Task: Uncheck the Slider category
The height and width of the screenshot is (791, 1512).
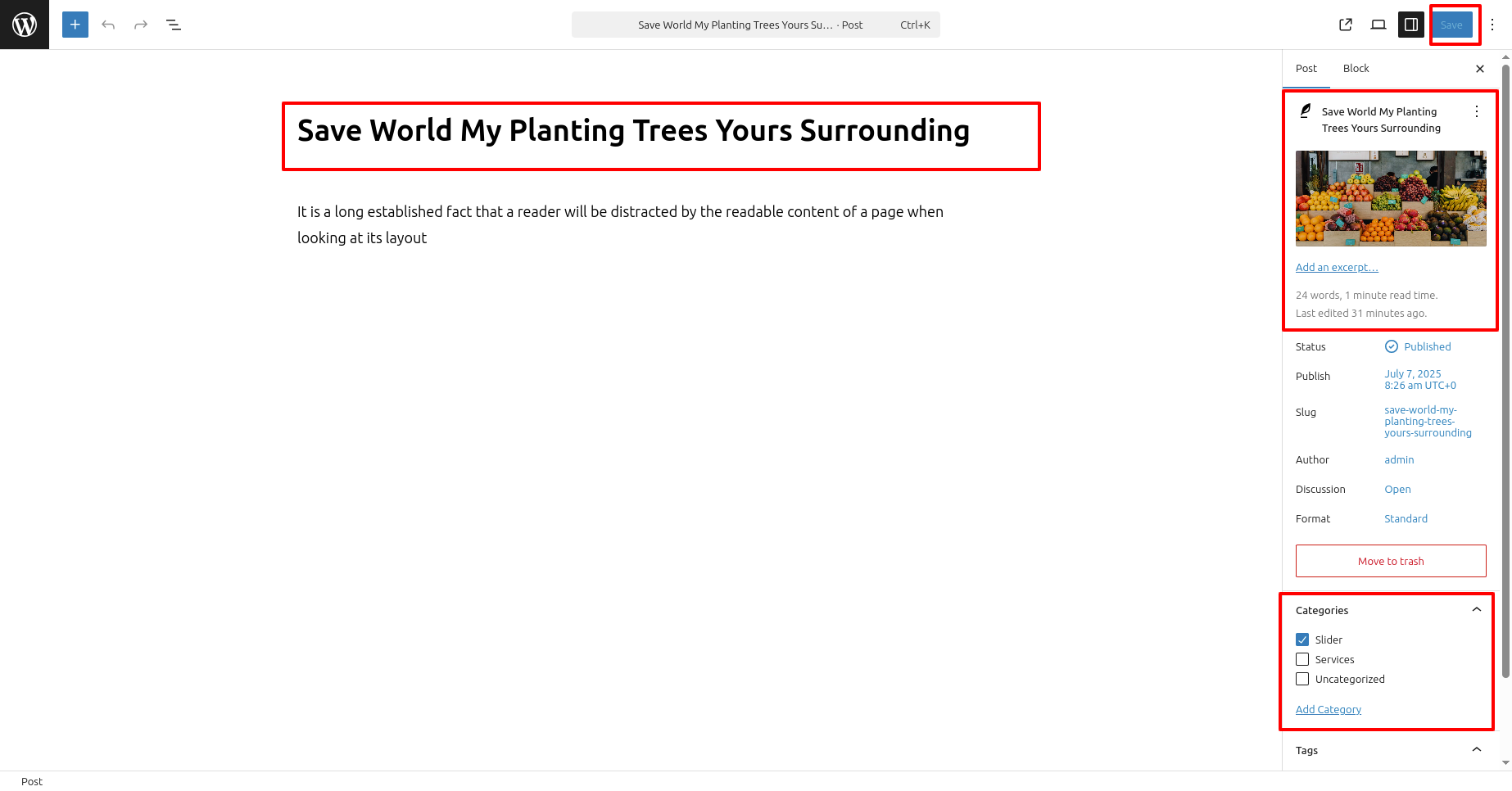Action: tap(1302, 640)
